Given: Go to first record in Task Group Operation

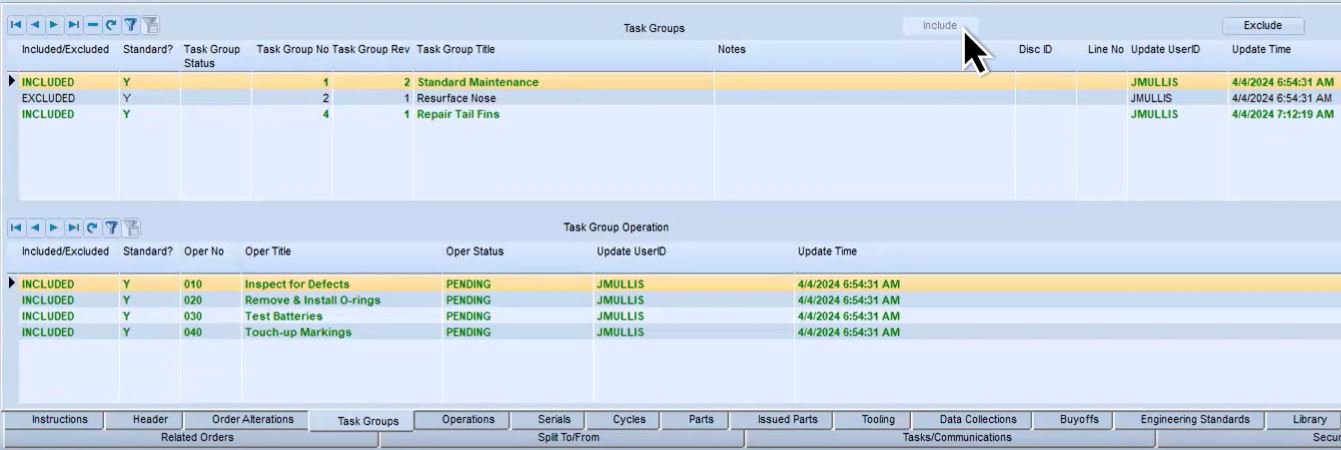Looking at the screenshot, I should tap(18, 228).
